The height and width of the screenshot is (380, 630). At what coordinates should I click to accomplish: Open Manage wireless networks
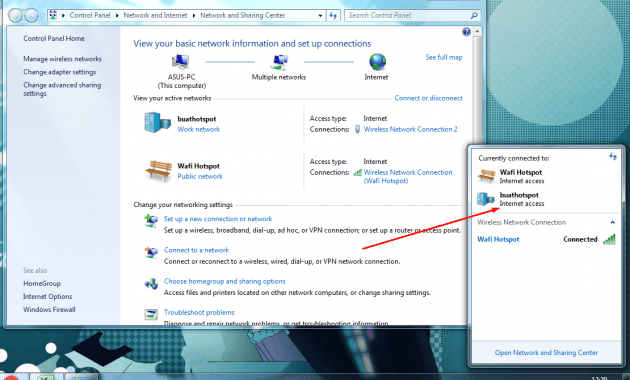click(62, 59)
